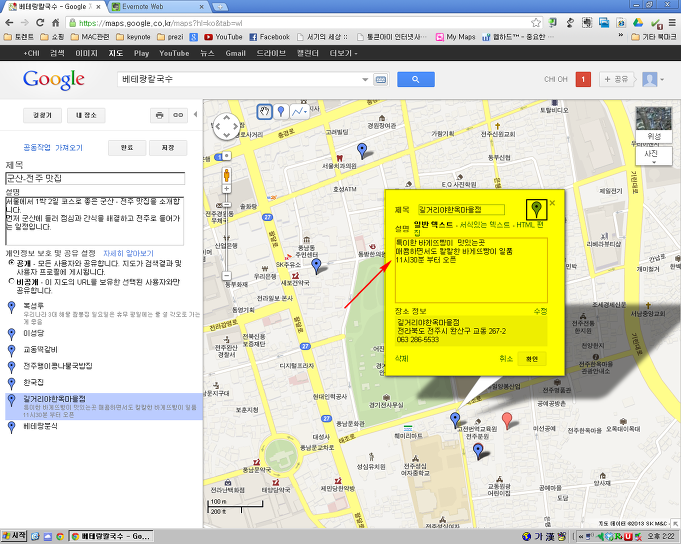Click the 저장 save button
Viewport: 681px width, 544px height.
168,148
